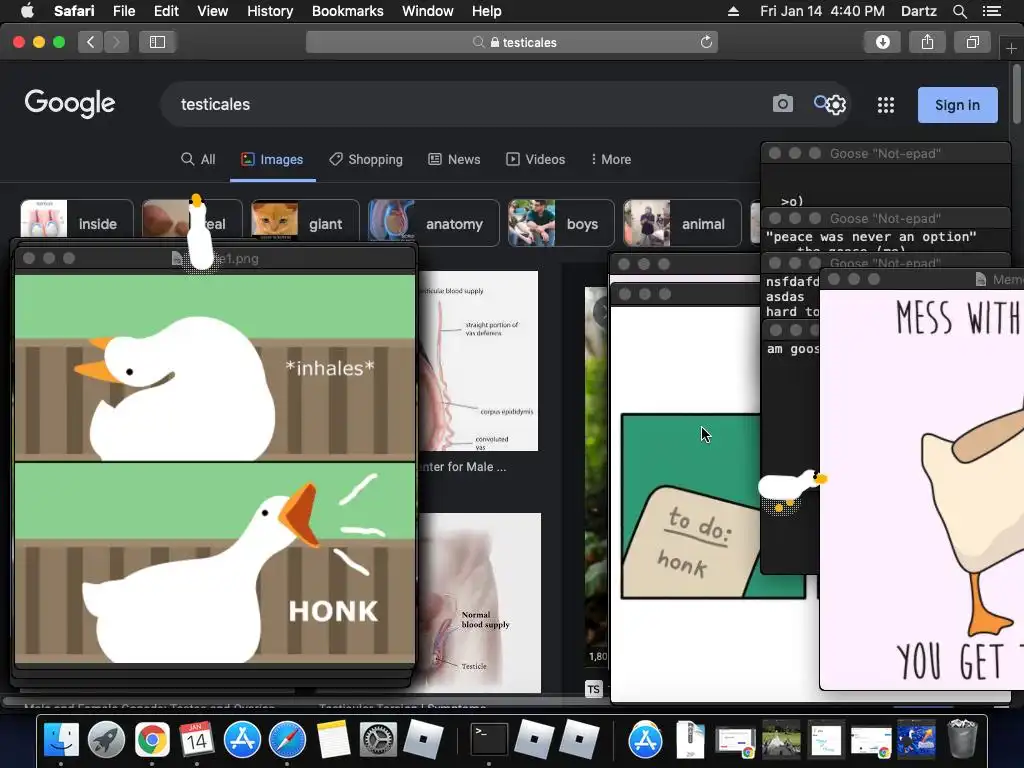This screenshot has height=768, width=1024.
Task: Go back using Safari's back arrow
Action: pyautogui.click(x=91, y=42)
